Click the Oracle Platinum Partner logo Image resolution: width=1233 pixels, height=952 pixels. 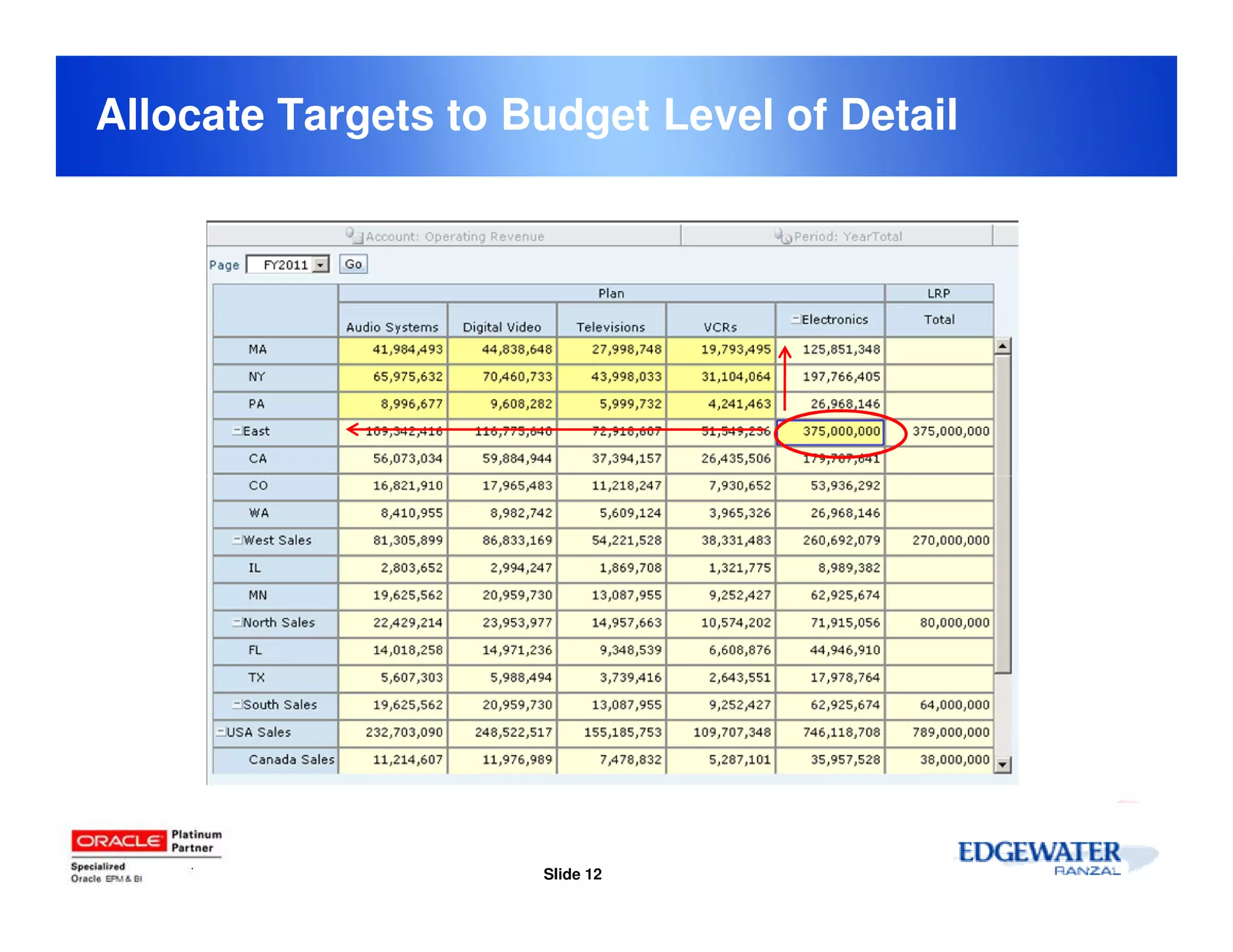tap(146, 856)
